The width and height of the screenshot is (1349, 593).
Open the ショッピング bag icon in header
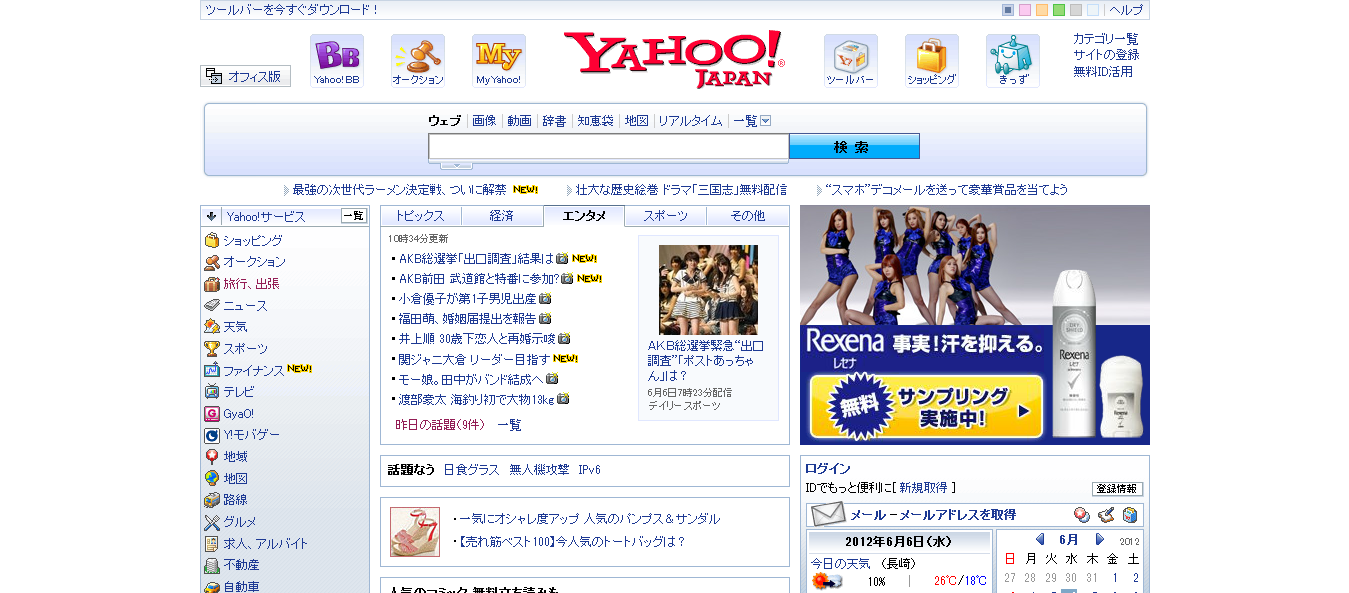[932, 60]
